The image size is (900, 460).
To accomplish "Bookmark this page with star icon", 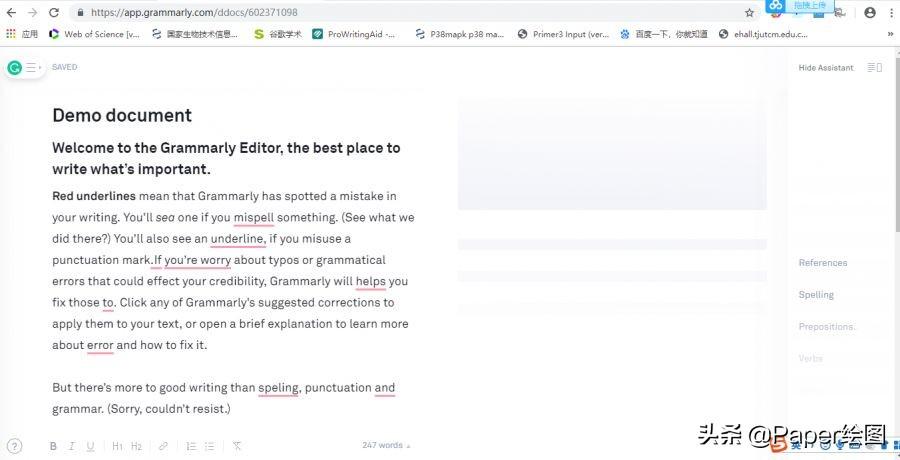I will click(749, 12).
